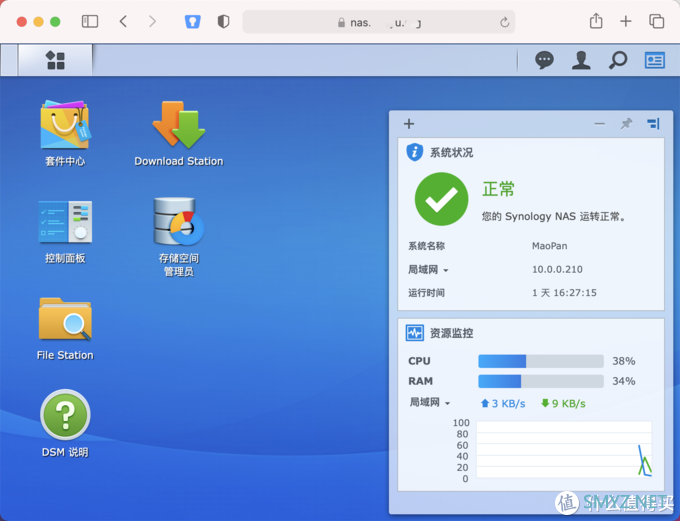Show Safari tab overview
Image resolution: width=680 pixels, height=521 pixels.
[656, 21]
